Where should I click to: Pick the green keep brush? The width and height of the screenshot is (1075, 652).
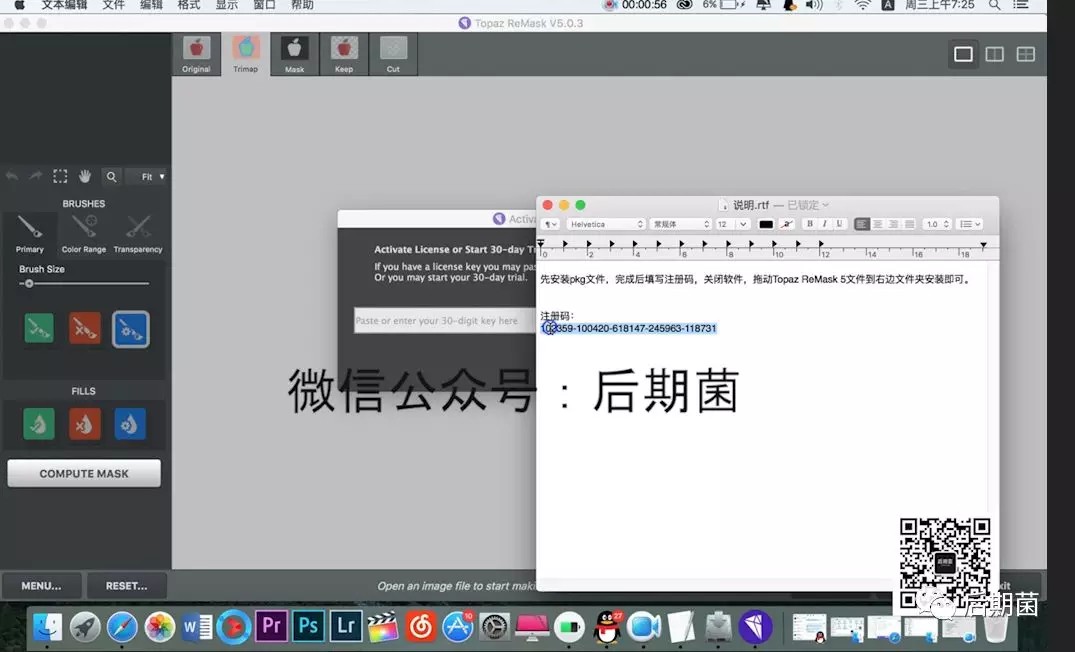click(x=39, y=329)
